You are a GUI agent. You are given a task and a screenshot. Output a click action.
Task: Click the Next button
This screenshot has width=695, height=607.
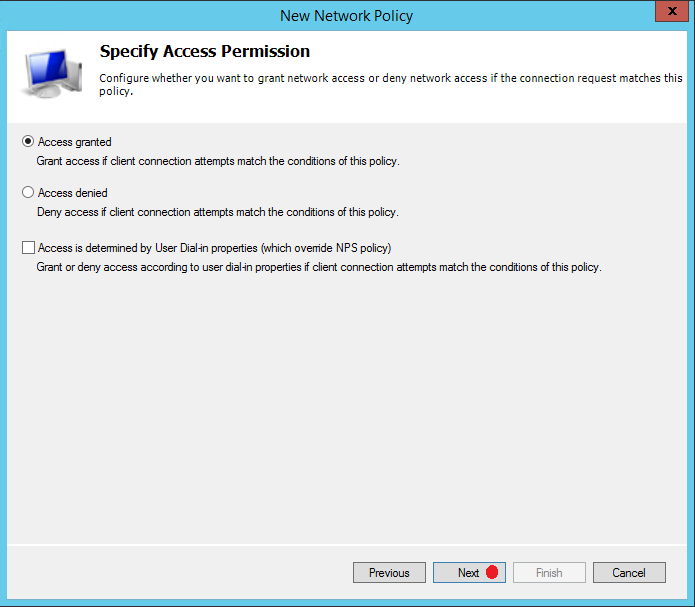click(469, 572)
